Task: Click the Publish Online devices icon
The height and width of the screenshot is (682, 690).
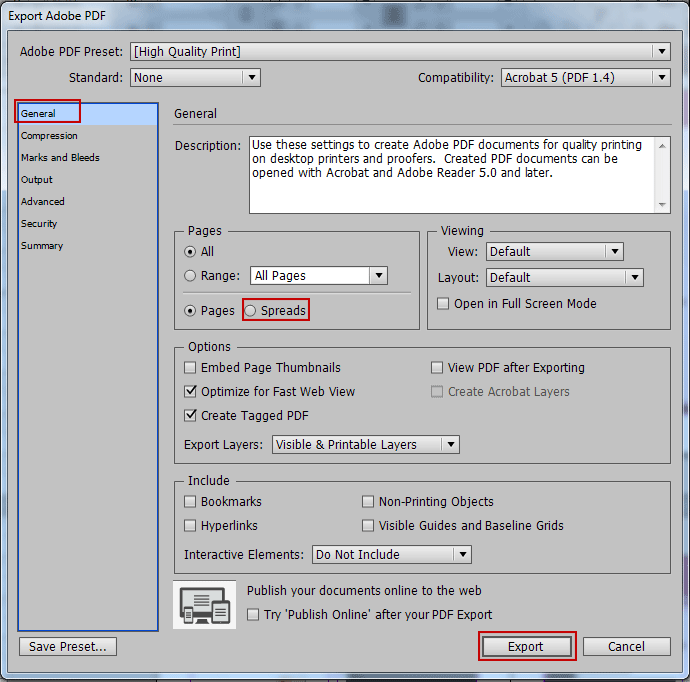Action: tap(205, 605)
